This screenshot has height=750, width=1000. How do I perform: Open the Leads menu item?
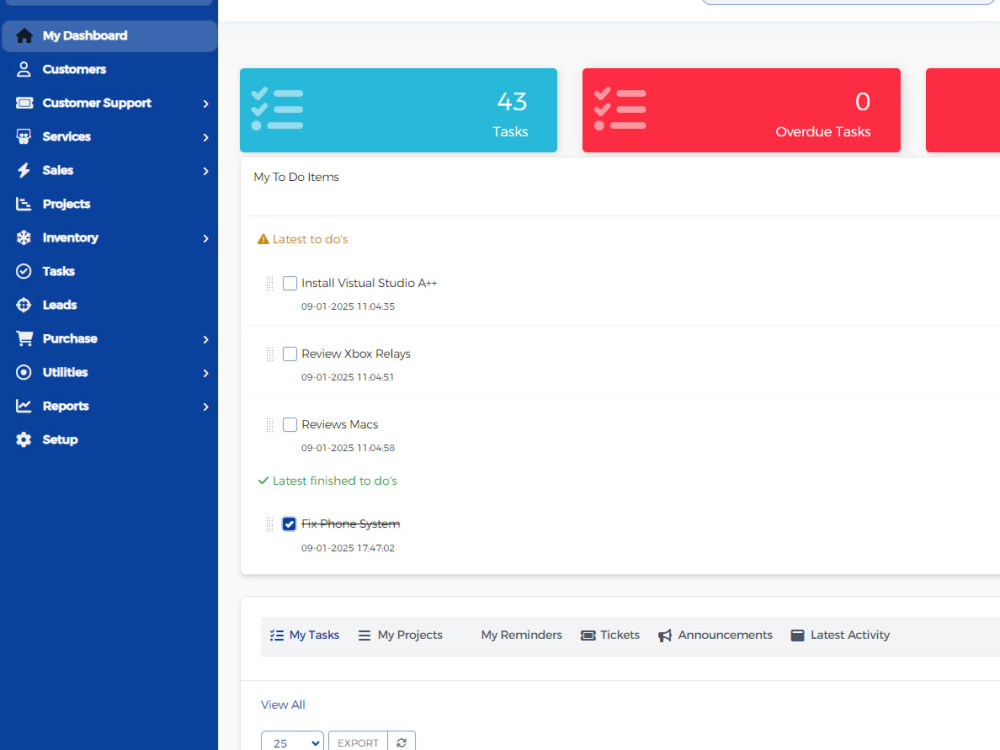point(109,305)
